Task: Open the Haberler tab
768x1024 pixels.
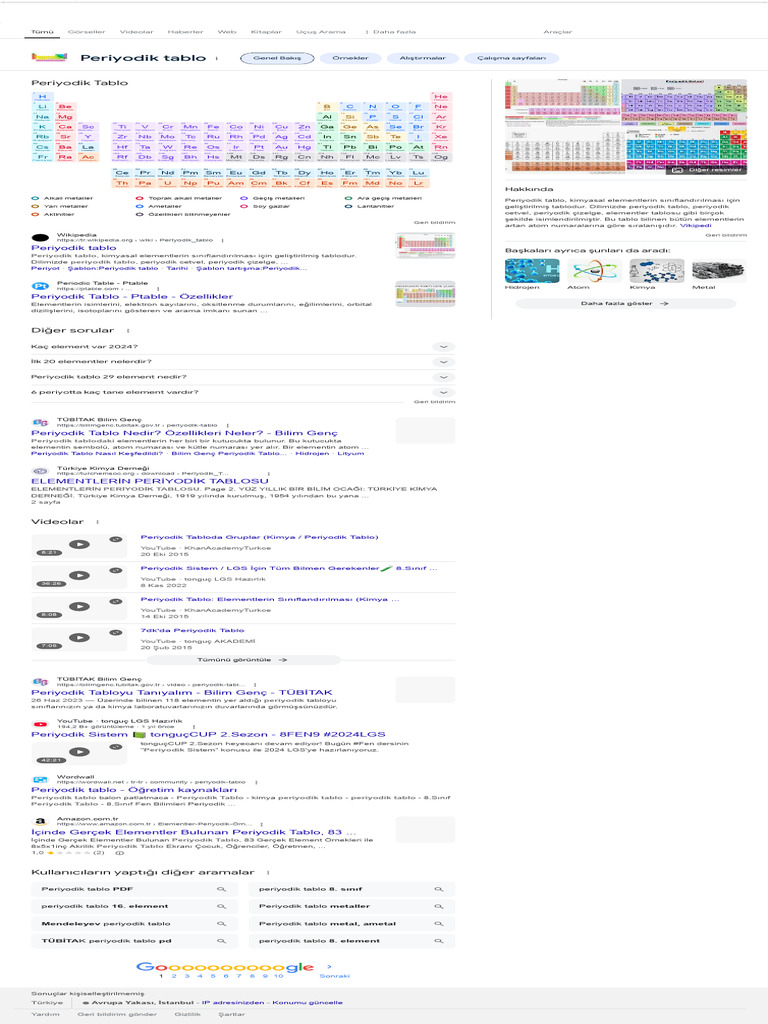Action: [185, 31]
